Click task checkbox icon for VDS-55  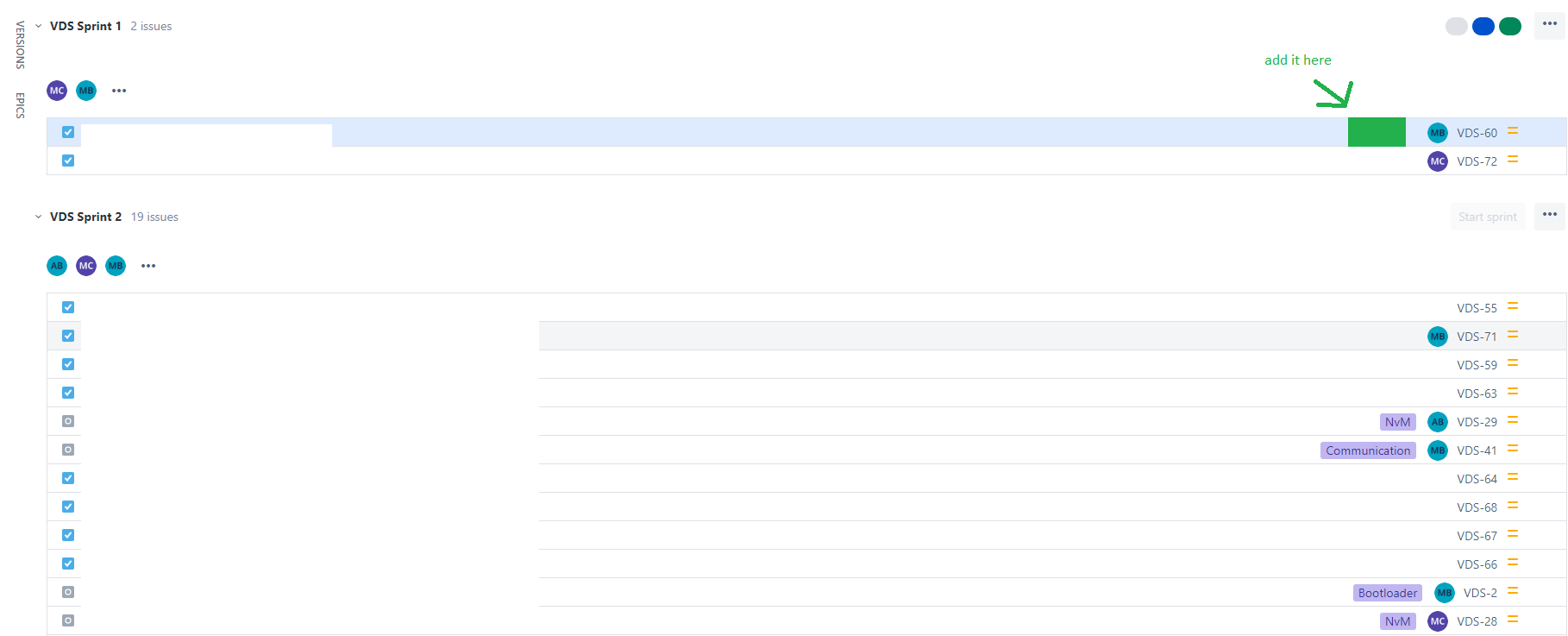[x=68, y=307]
